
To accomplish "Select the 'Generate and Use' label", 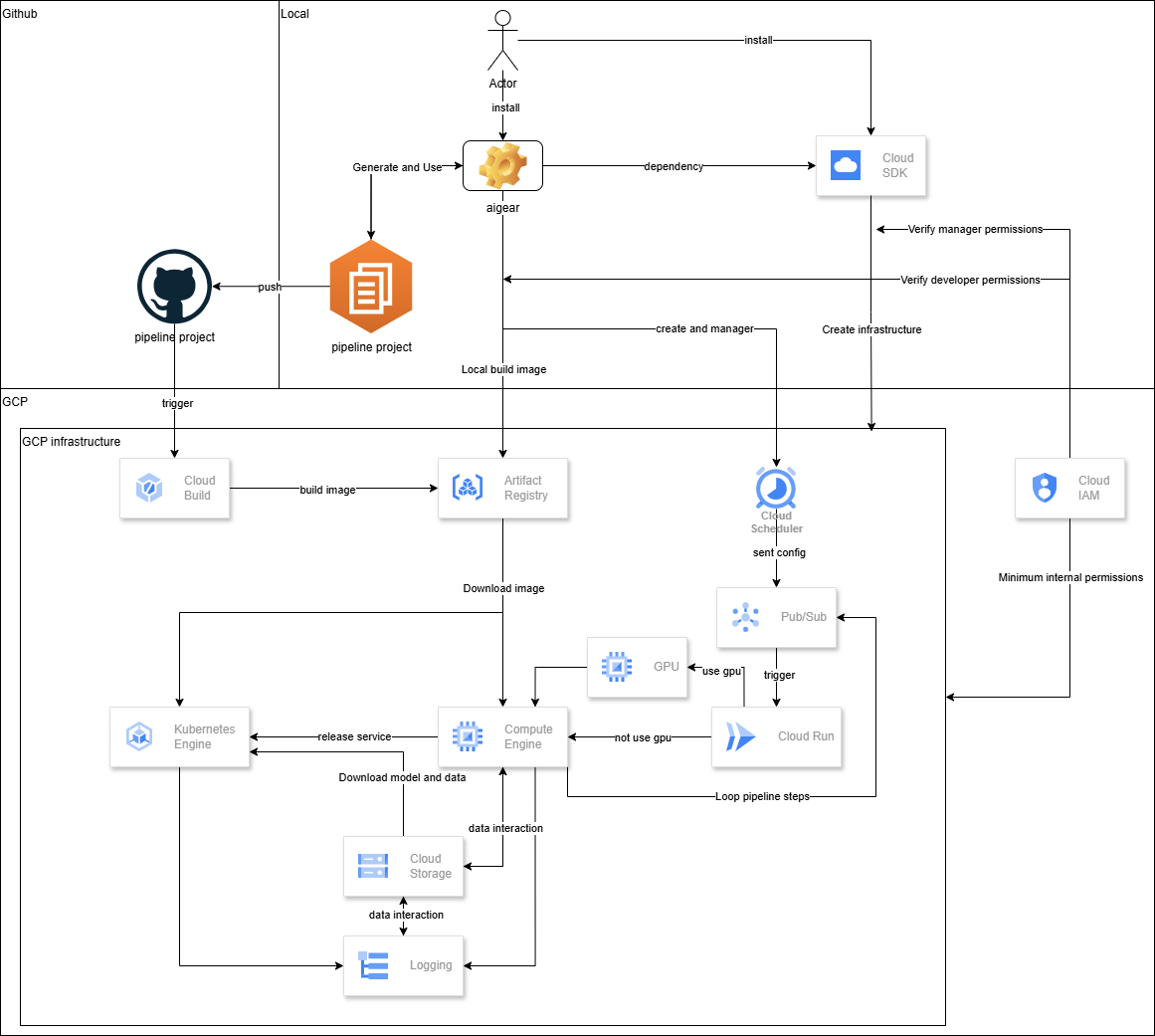I will click(x=397, y=167).
